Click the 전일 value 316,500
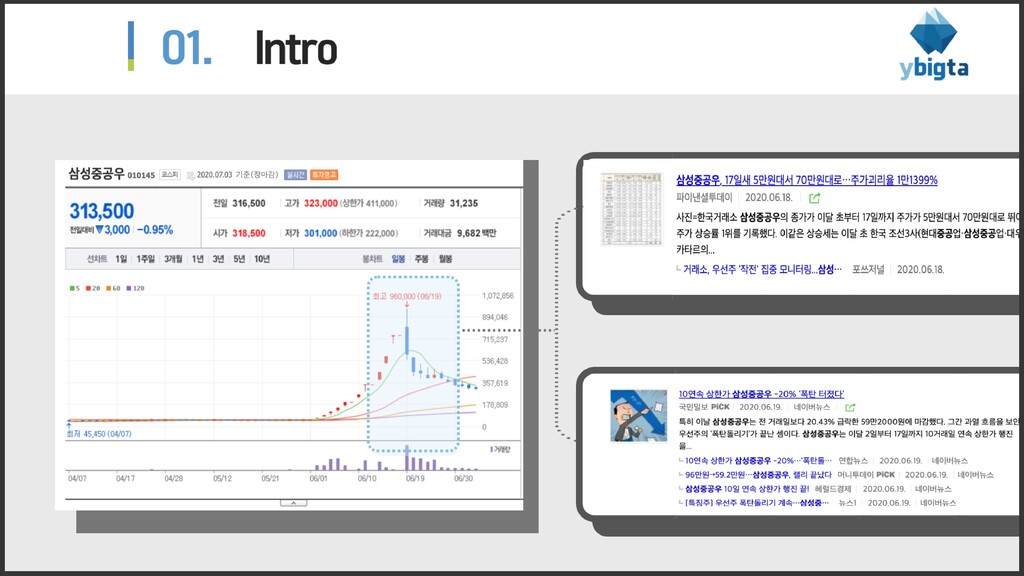1024x576 pixels. 249,203
